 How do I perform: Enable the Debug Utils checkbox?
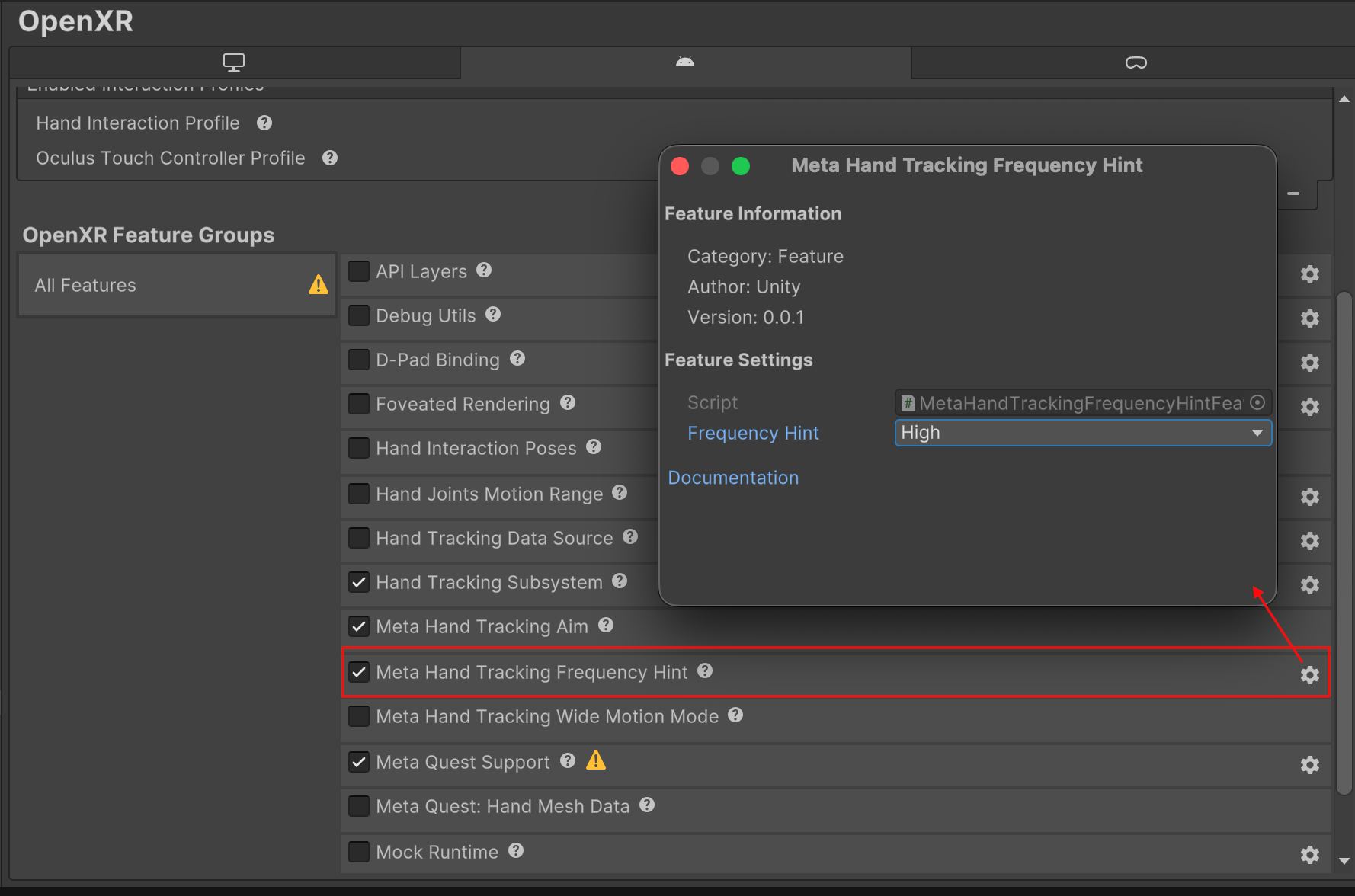(359, 315)
